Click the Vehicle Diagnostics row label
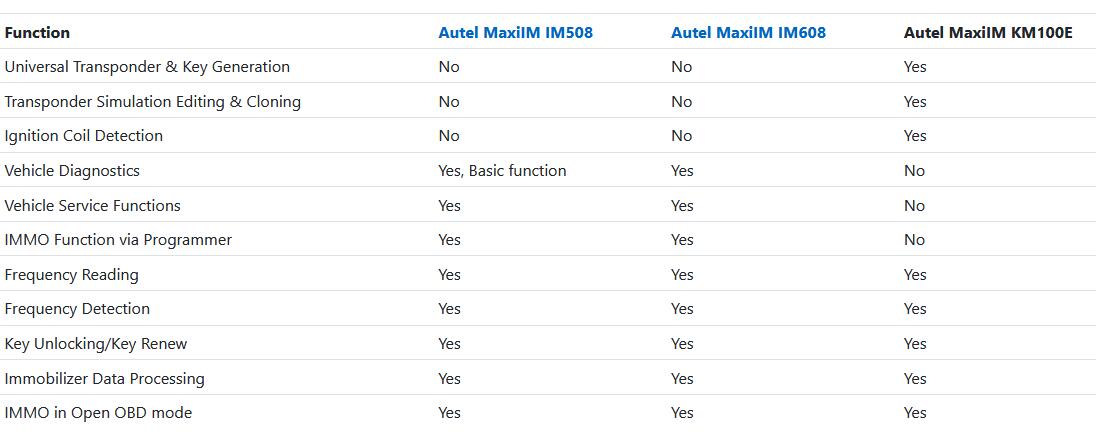The width and height of the screenshot is (1096, 433). pyautogui.click(x=72, y=171)
